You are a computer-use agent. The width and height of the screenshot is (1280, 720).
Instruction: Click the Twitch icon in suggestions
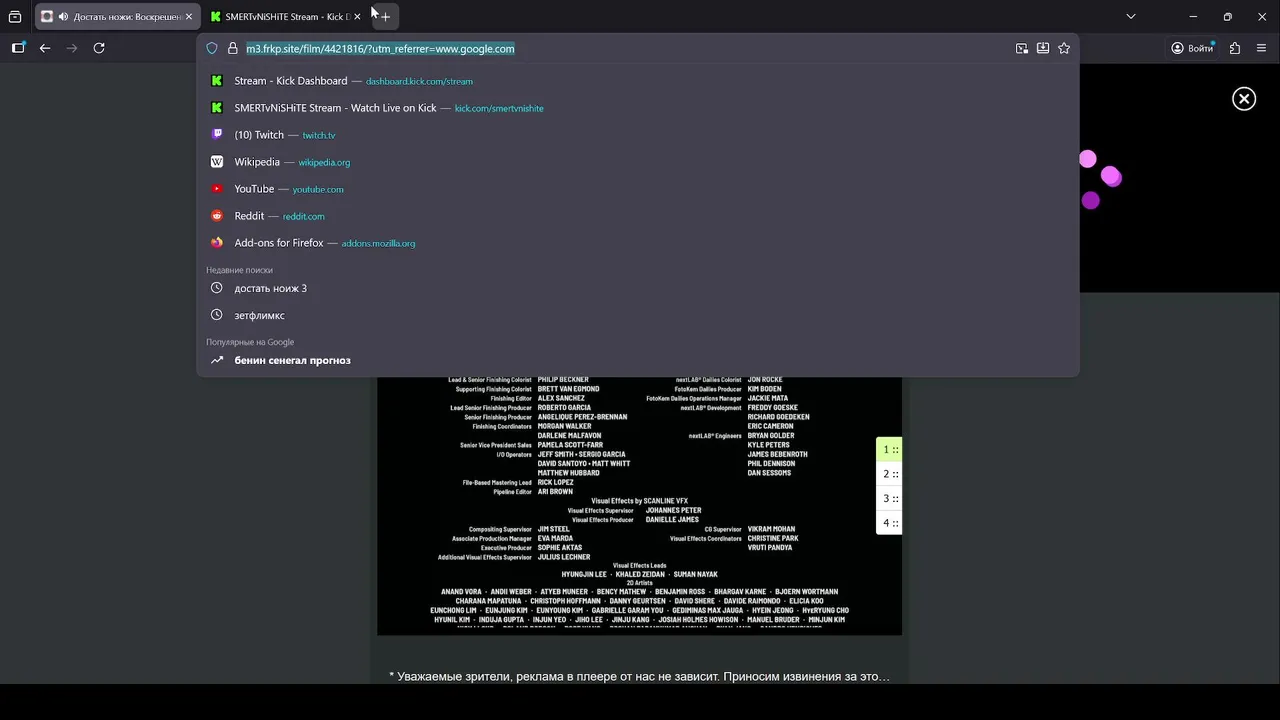pos(217,135)
